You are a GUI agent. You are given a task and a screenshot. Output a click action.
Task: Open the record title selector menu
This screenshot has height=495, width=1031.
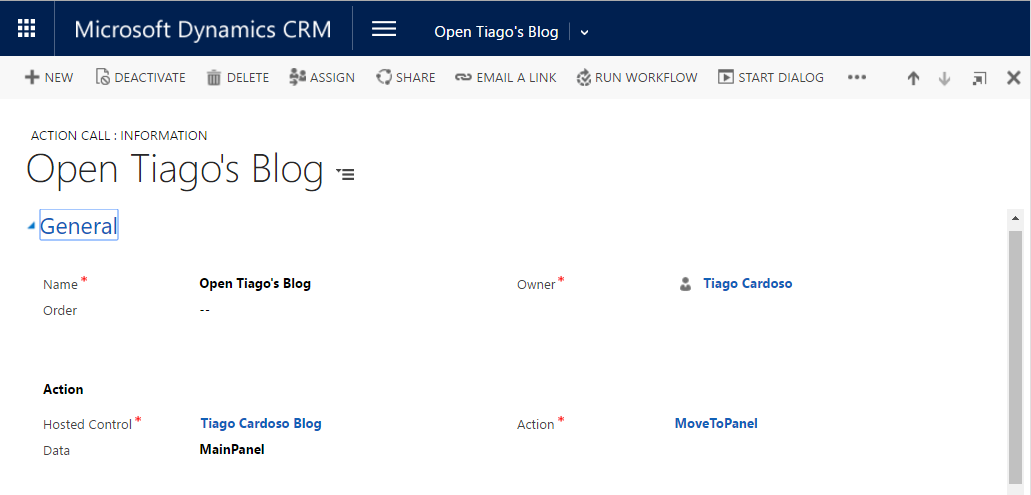345,174
